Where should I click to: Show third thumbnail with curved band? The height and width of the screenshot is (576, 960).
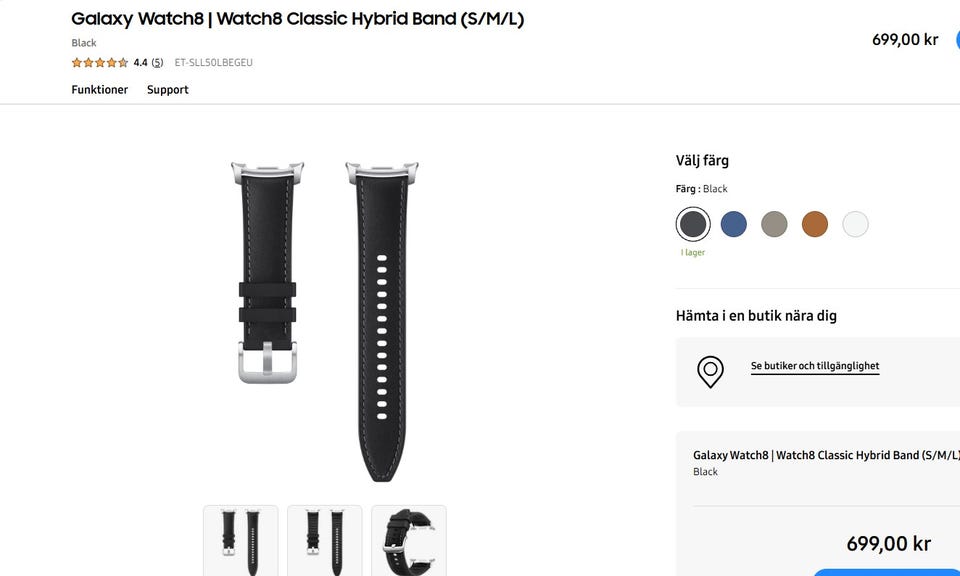click(x=409, y=541)
